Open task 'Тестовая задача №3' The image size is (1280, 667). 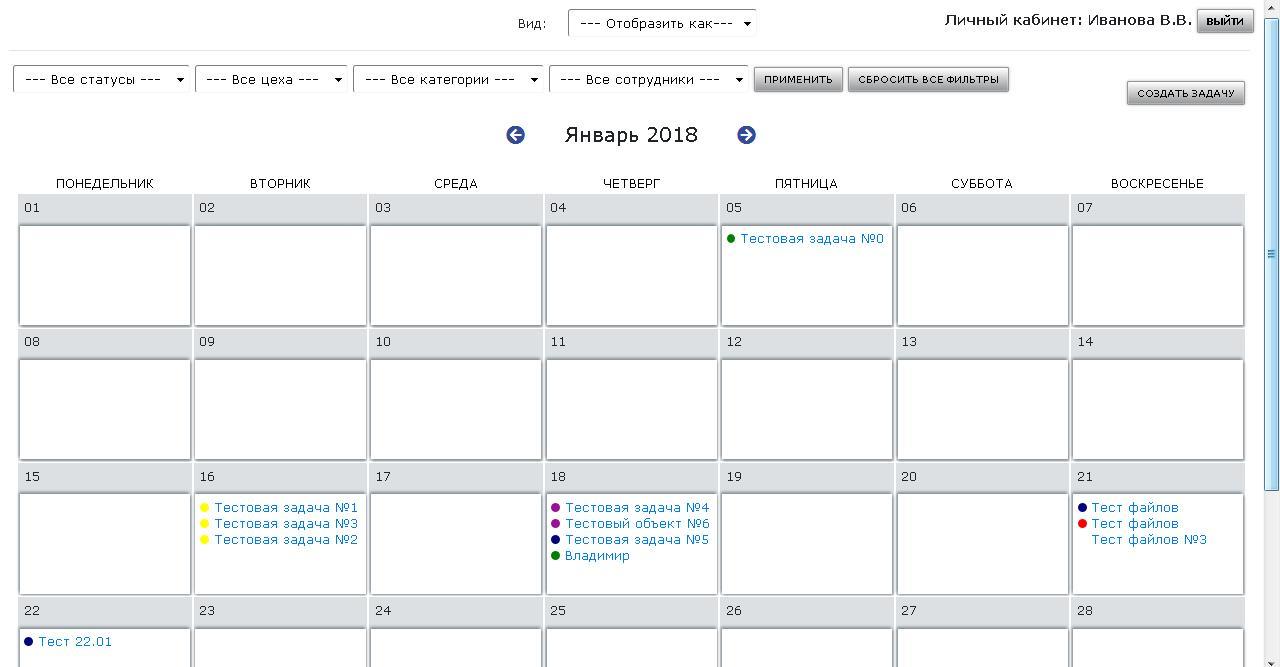click(286, 523)
